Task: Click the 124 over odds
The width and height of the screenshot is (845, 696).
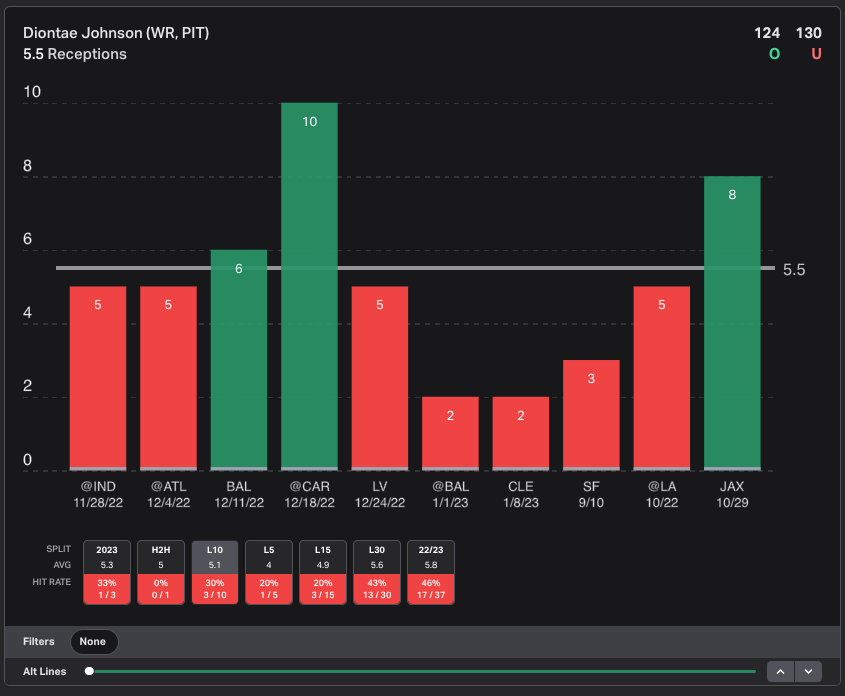Action: click(x=767, y=33)
